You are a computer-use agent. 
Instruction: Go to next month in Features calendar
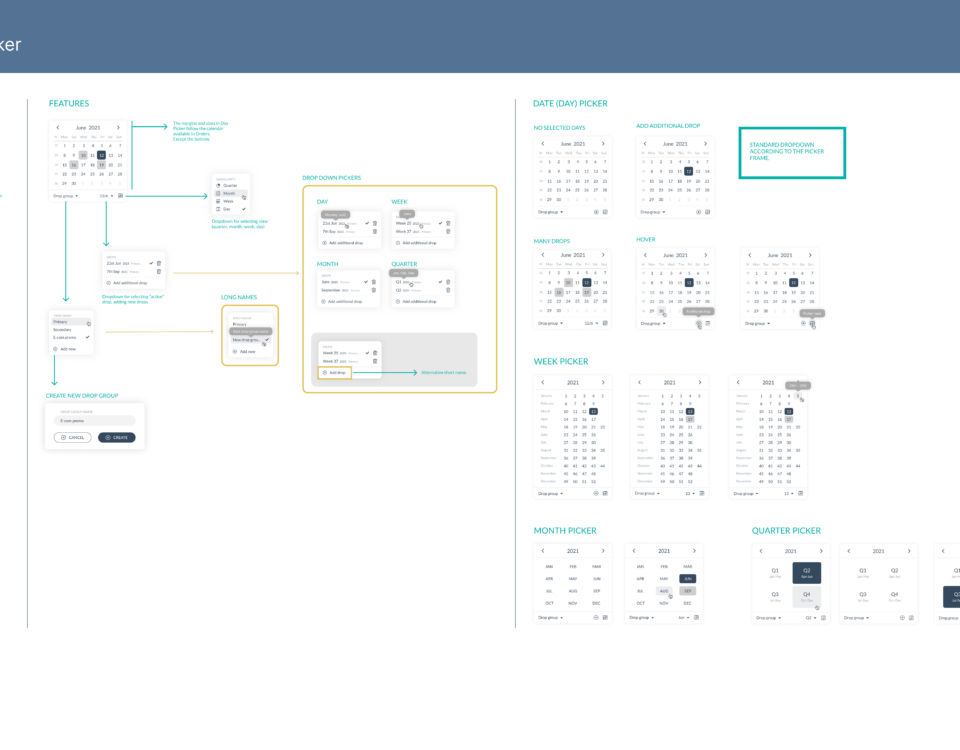(119, 128)
